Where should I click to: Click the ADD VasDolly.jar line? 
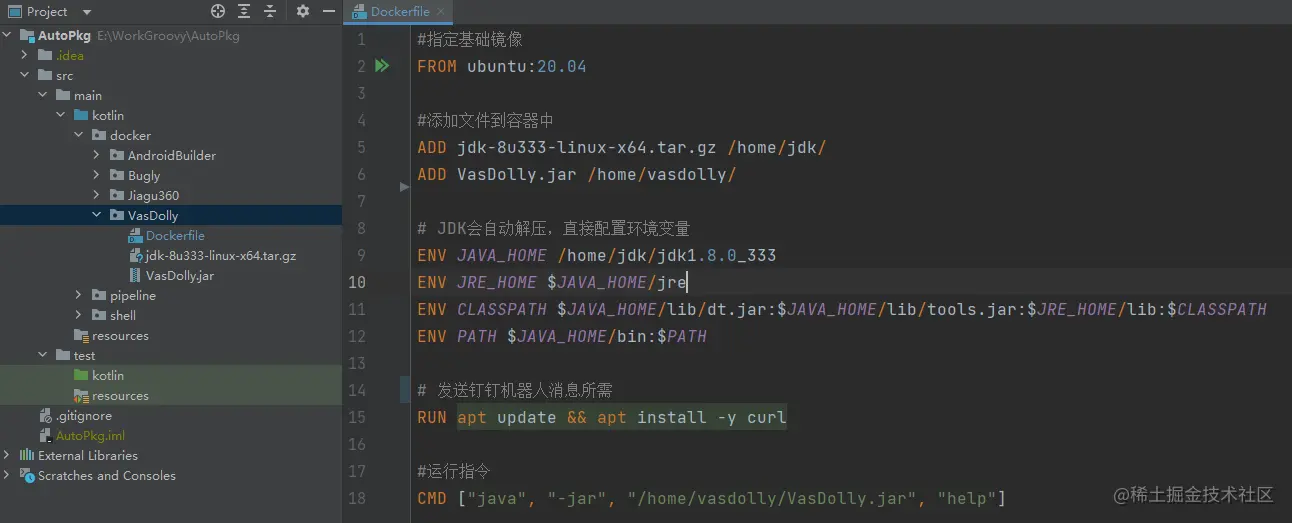tap(577, 175)
